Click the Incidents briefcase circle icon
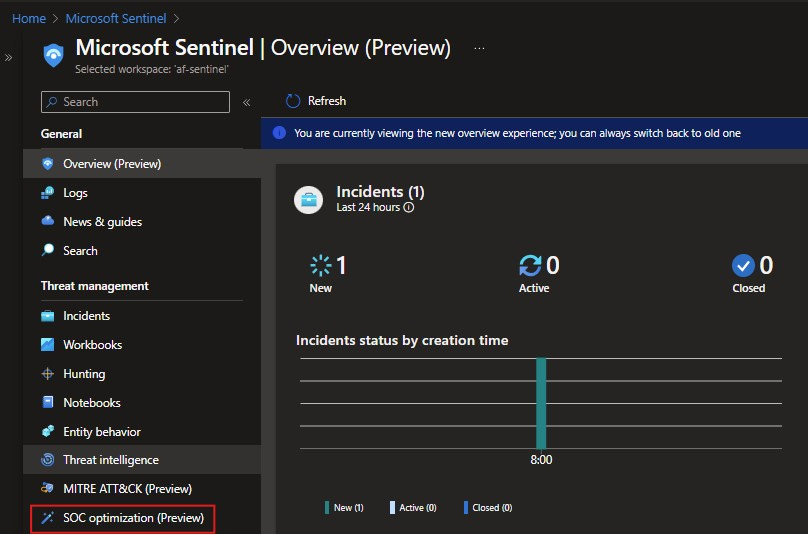Viewport: 808px width, 535px height. tap(308, 200)
